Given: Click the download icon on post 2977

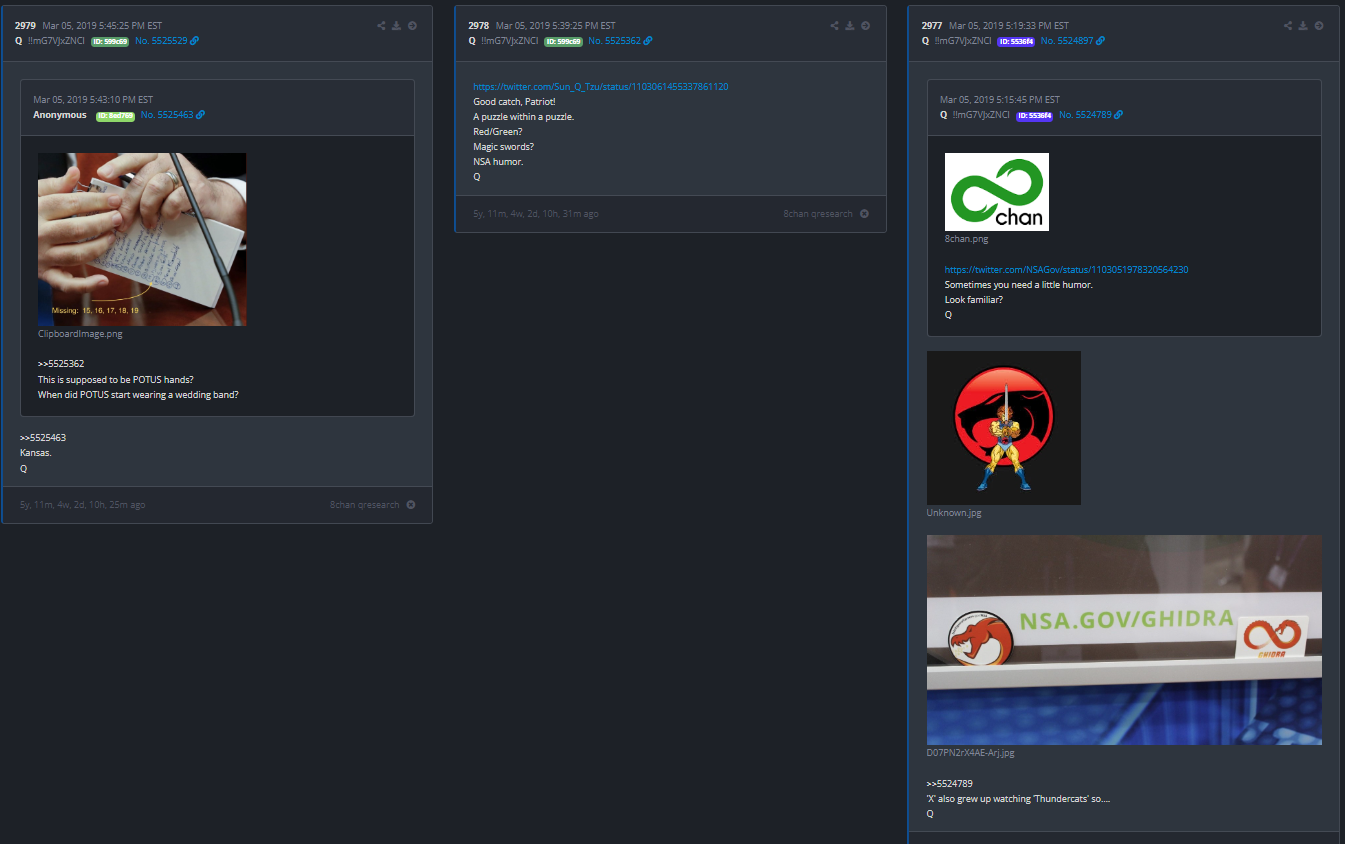Looking at the screenshot, I should (1303, 26).
